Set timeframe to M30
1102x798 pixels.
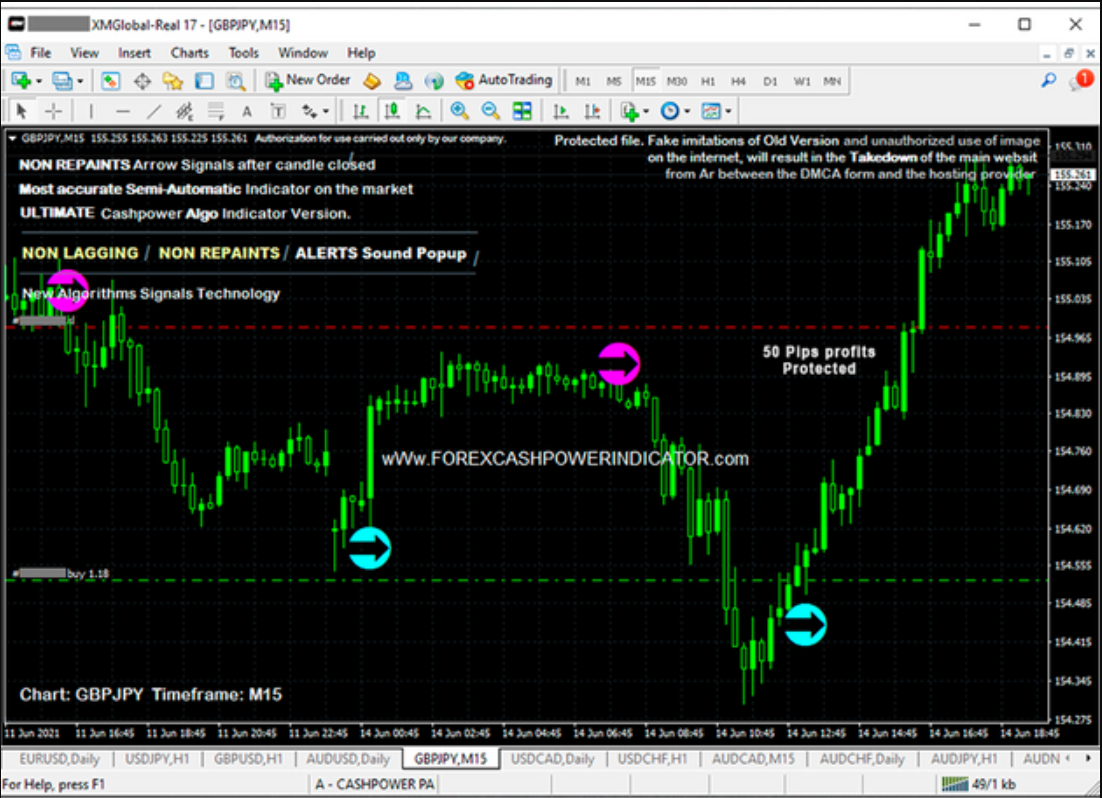coord(677,81)
